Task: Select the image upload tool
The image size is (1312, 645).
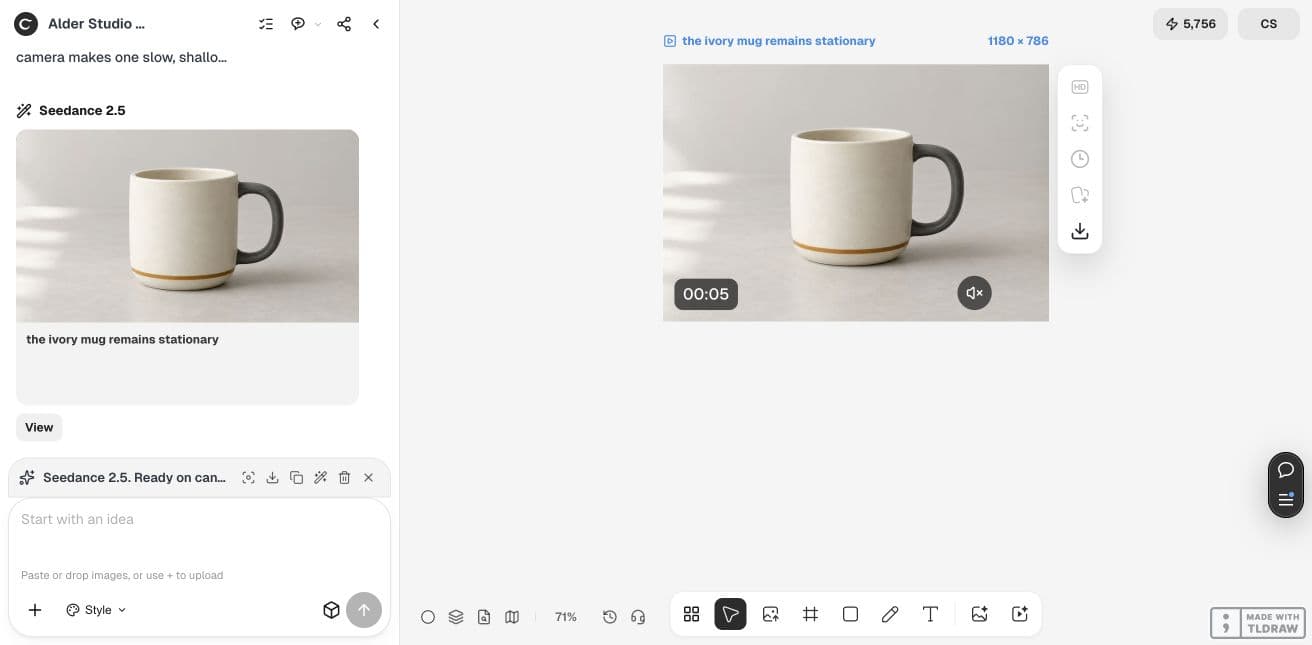Action: click(x=770, y=614)
